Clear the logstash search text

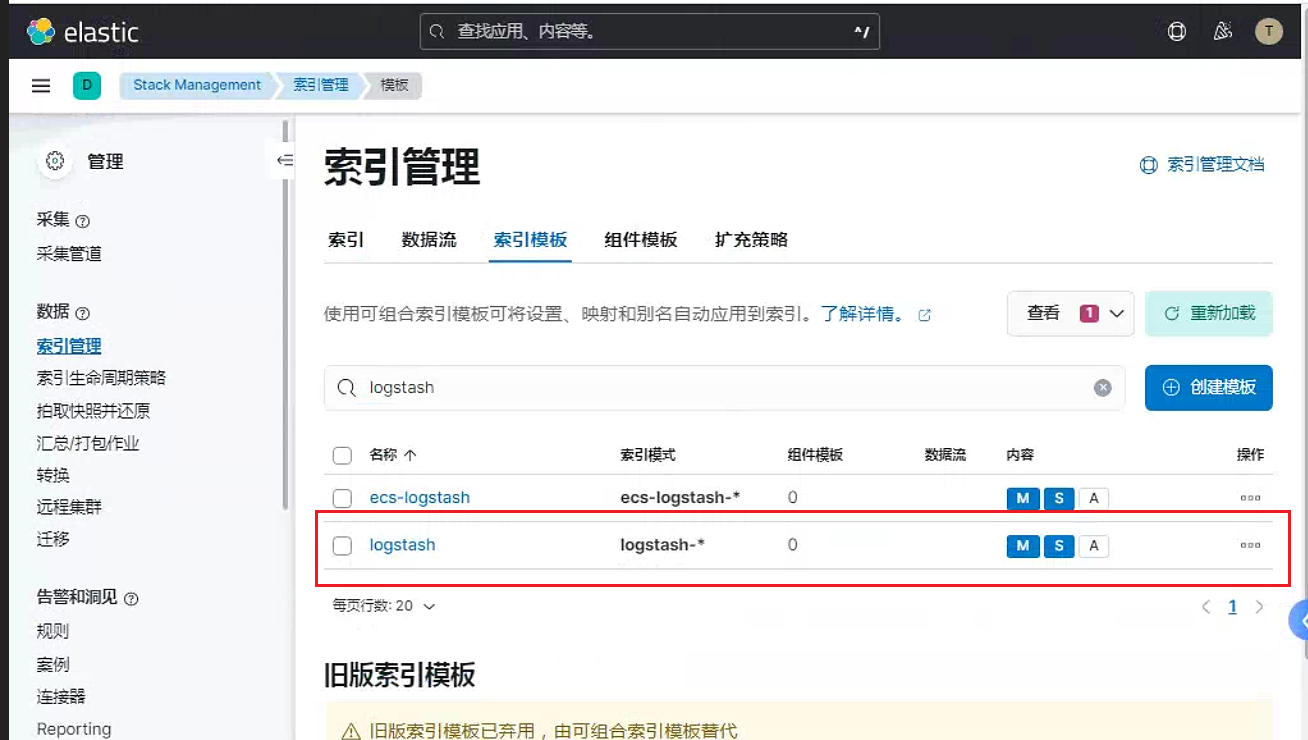1102,388
